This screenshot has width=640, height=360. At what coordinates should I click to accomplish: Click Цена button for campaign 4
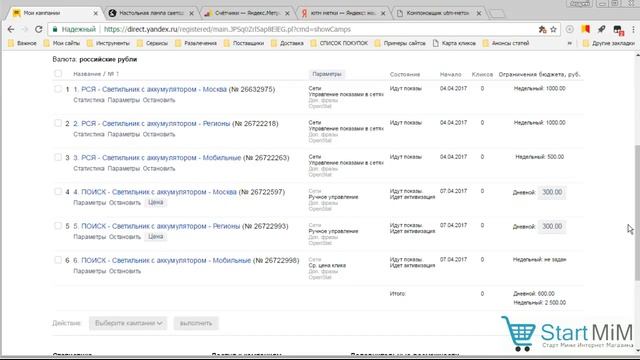[x=156, y=202]
